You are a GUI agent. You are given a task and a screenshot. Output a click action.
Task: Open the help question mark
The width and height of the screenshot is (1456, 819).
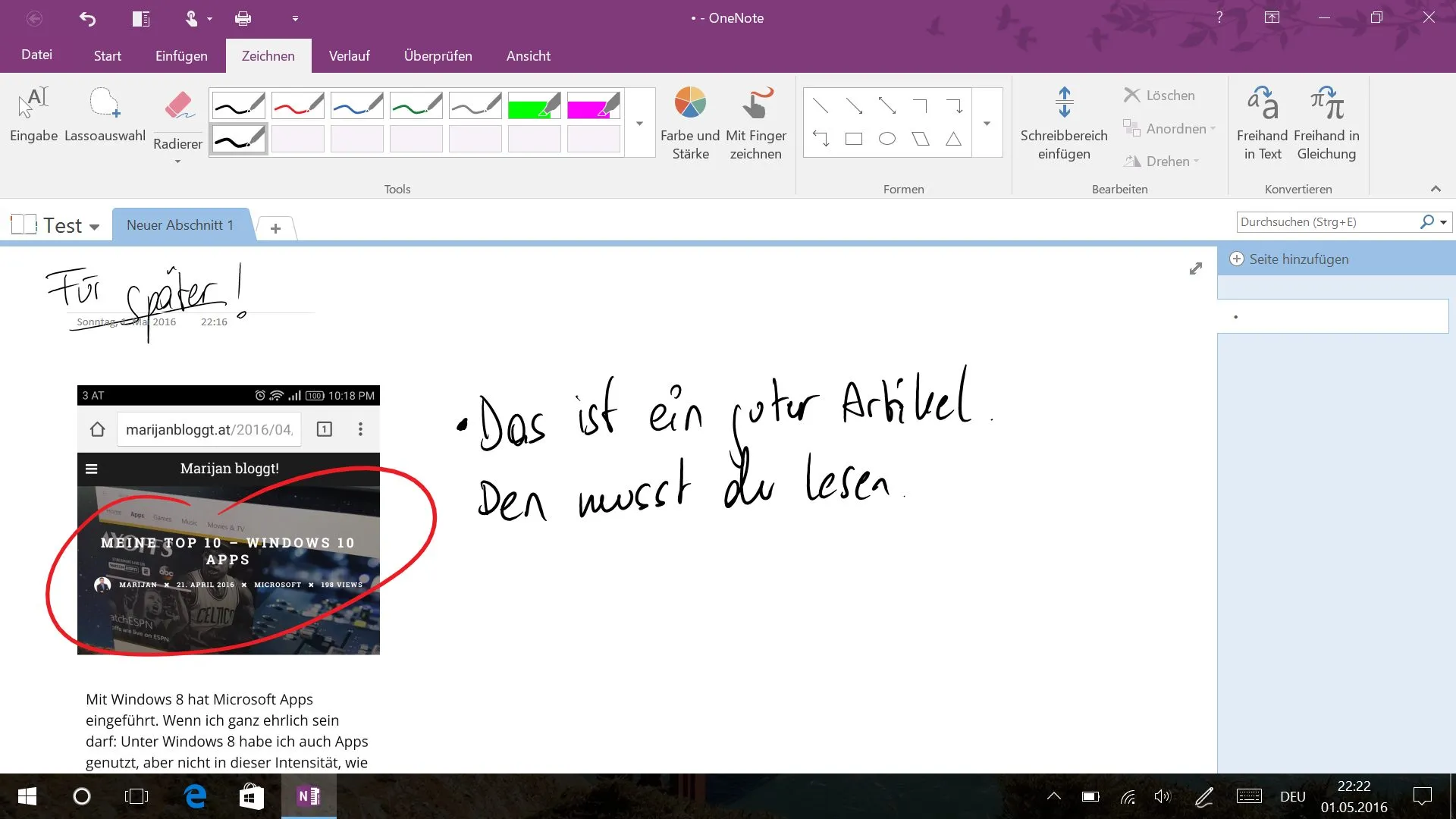(x=1219, y=17)
